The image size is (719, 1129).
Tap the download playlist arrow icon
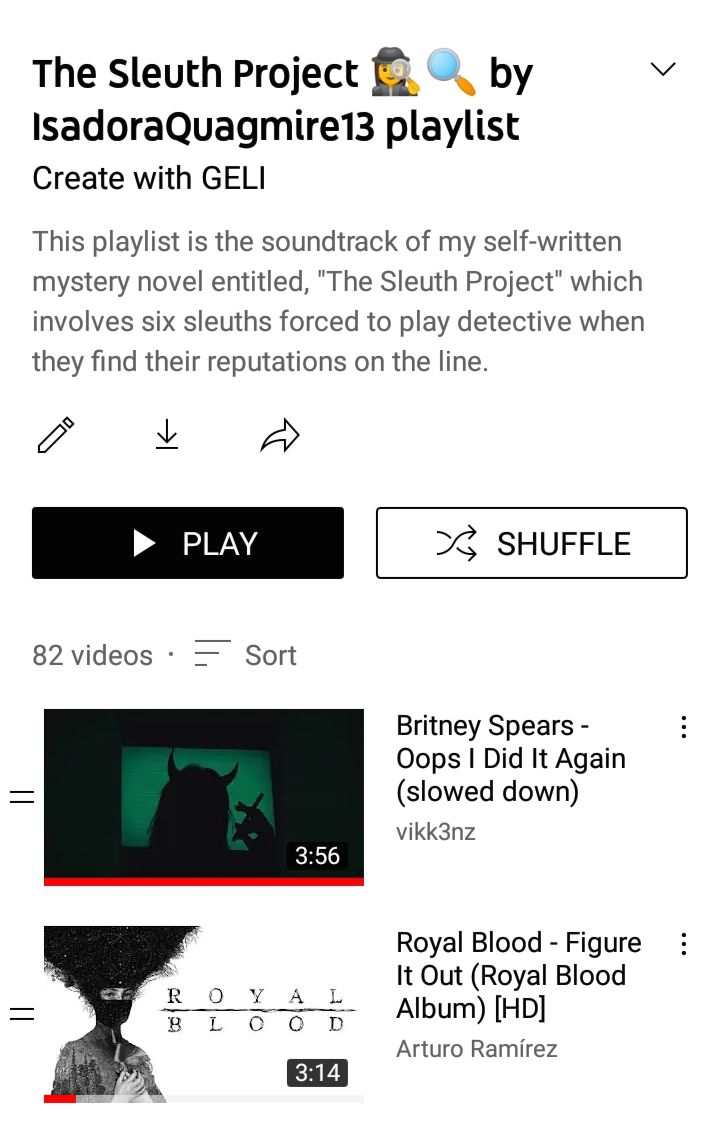pos(167,435)
